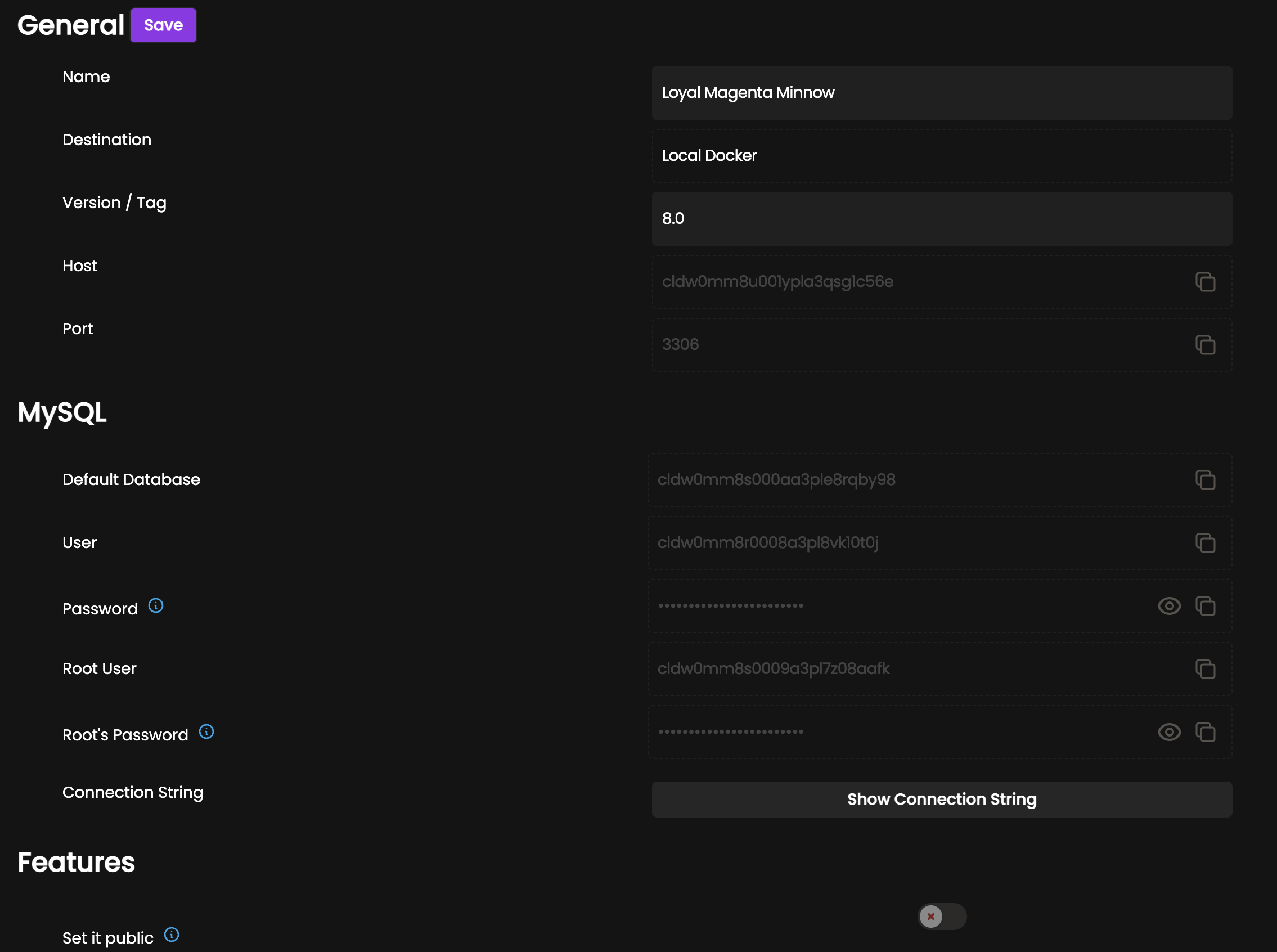Copy the MySQL User value
Image resolution: width=1277 pixels, height=952 pixels.
coord(1206,542)
